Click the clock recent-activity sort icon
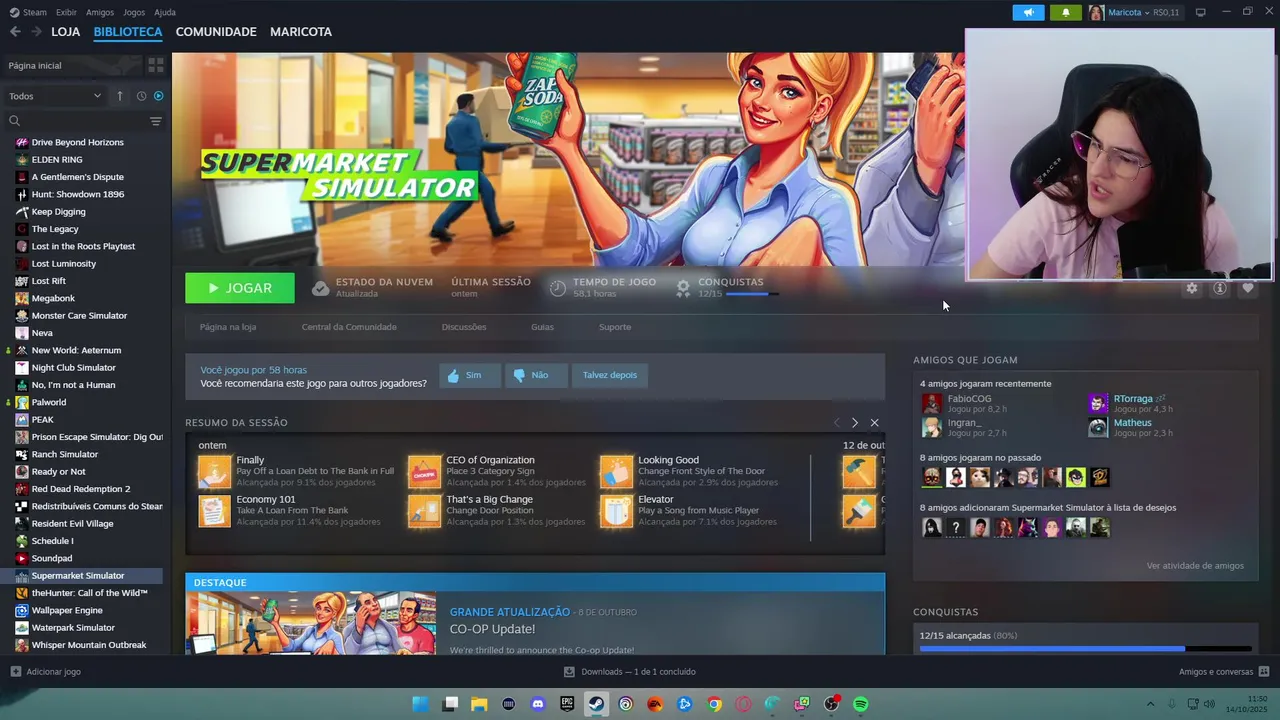The height and width of the screenshot is (720, 1280). coord(141,96)
